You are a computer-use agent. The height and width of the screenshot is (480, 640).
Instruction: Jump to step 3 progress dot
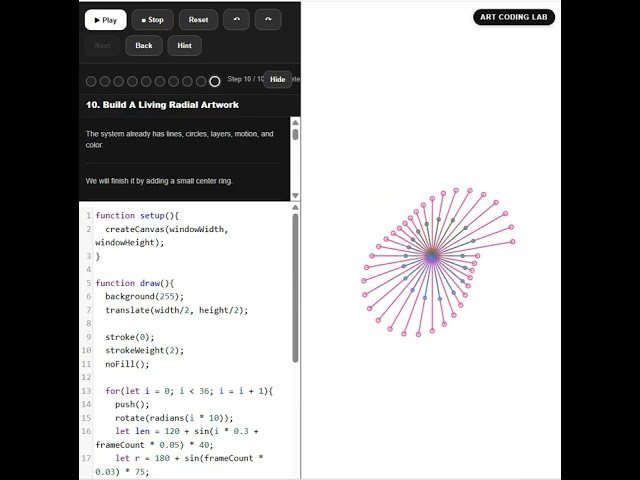tap(118, 81)
